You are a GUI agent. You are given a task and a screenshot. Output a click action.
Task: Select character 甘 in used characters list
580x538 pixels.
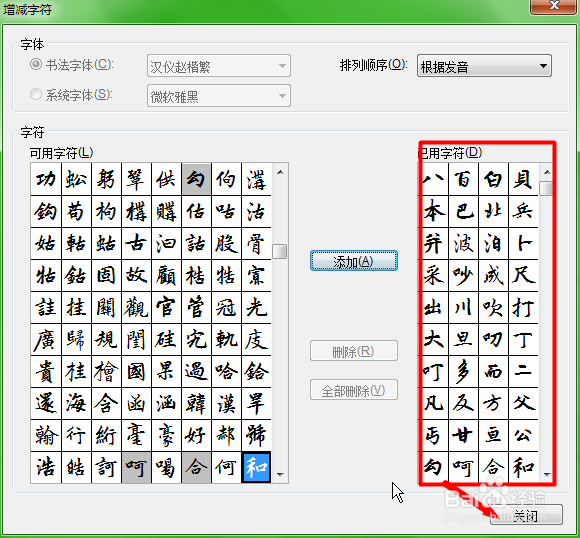click(x=463, y=435)
